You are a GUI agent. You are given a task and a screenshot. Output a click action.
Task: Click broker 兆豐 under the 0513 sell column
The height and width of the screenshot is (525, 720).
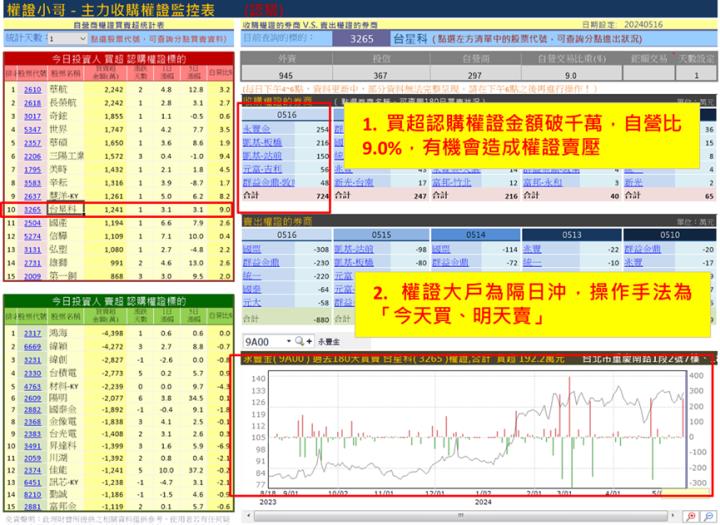pyautogui.click(x=532, y=249)
